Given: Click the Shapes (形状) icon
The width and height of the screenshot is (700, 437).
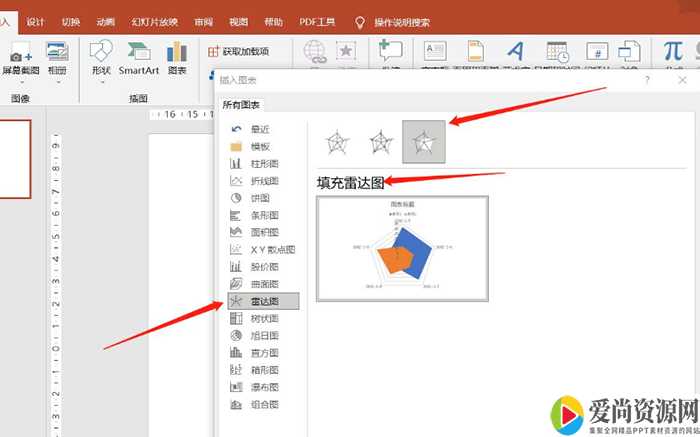Looking at the screenshot, I should click(101, 52).
